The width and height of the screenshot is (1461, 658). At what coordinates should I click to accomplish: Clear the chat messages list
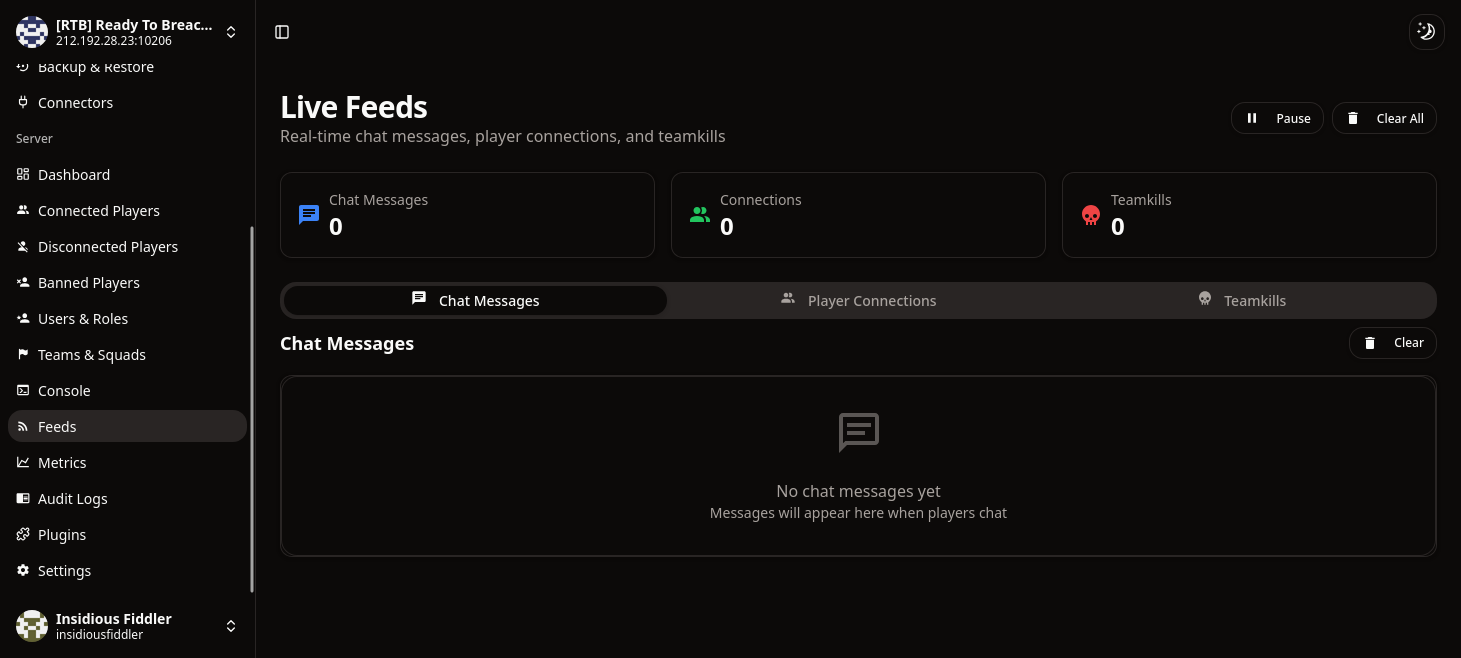(x=1393, y=342)
